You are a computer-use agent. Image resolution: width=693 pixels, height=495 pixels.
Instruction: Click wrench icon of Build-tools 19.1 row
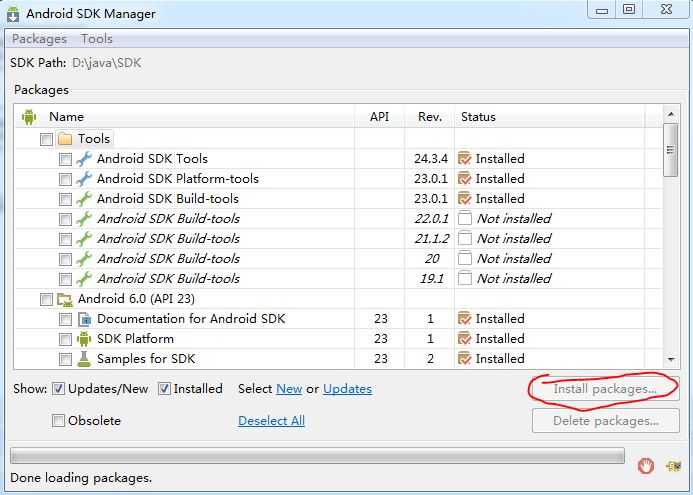(x=84, y=279)
